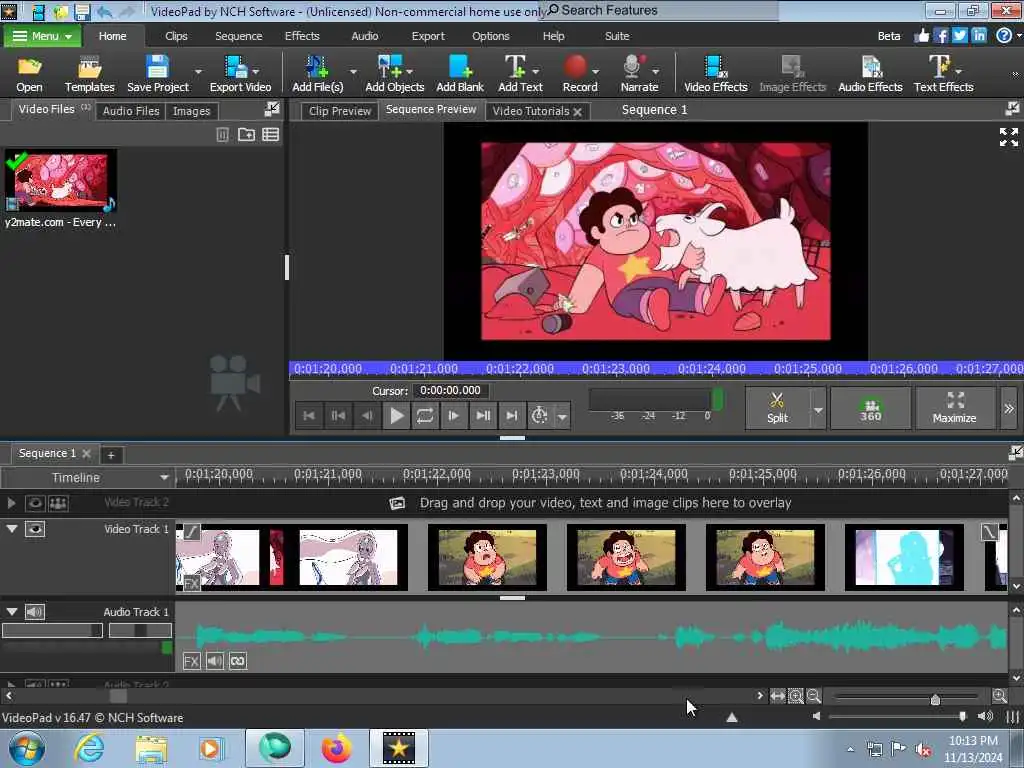The image size is (1024, 768).
Task: Toggle the loop playback button
Action: pyautogui.click(x=424, y=415)
